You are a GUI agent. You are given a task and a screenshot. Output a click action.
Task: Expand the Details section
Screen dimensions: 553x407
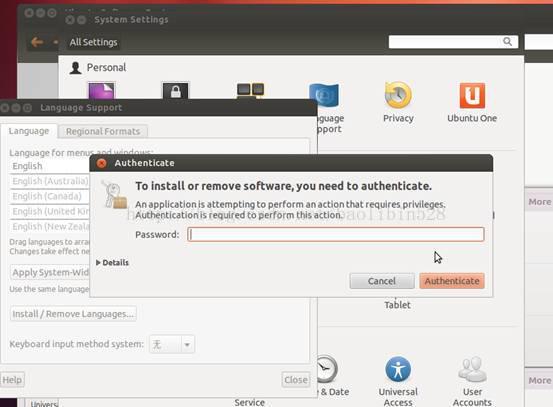coord(113,262)
